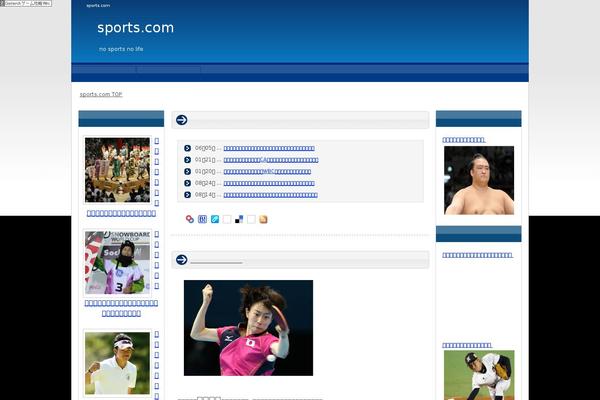
Task: Click the arrow bullet beside the 06/05 entry
Action: click(x=188, y=148)
